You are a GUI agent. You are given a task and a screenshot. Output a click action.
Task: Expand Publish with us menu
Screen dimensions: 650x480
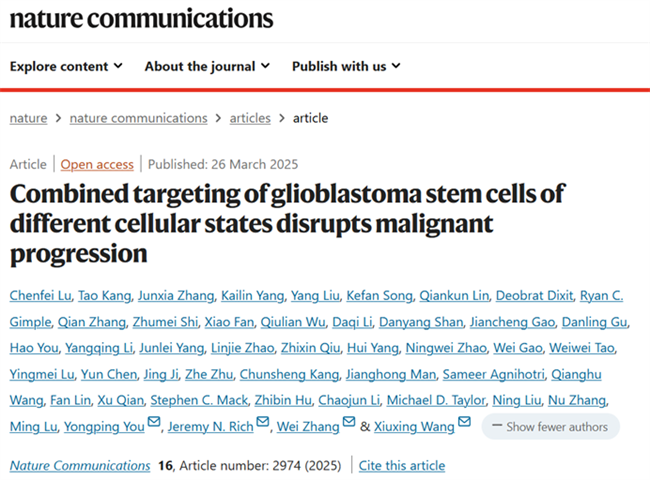(346, 66)
